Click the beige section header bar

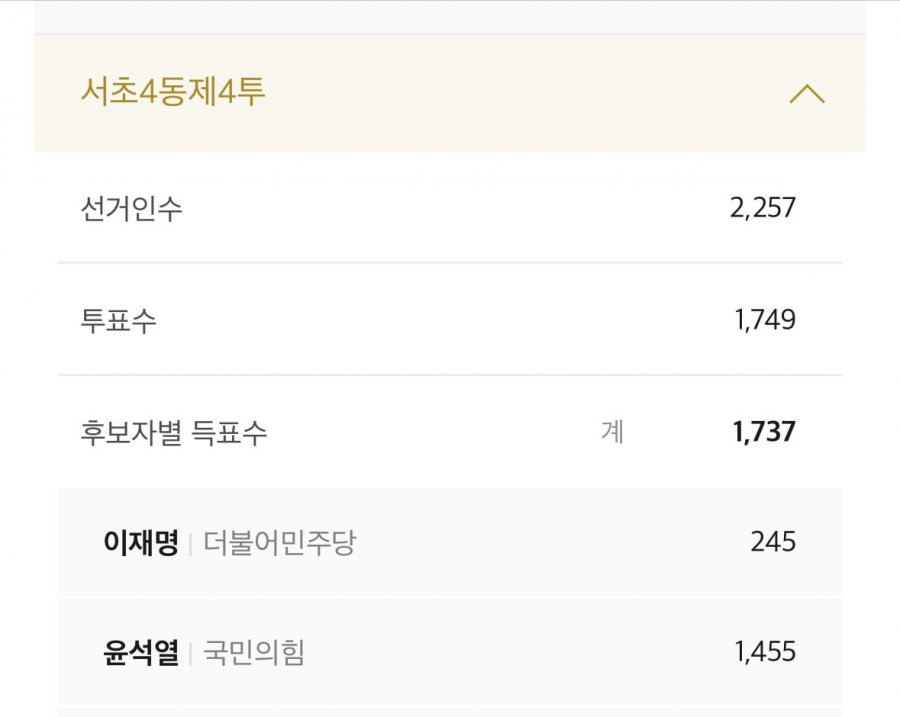coord(450,93)
